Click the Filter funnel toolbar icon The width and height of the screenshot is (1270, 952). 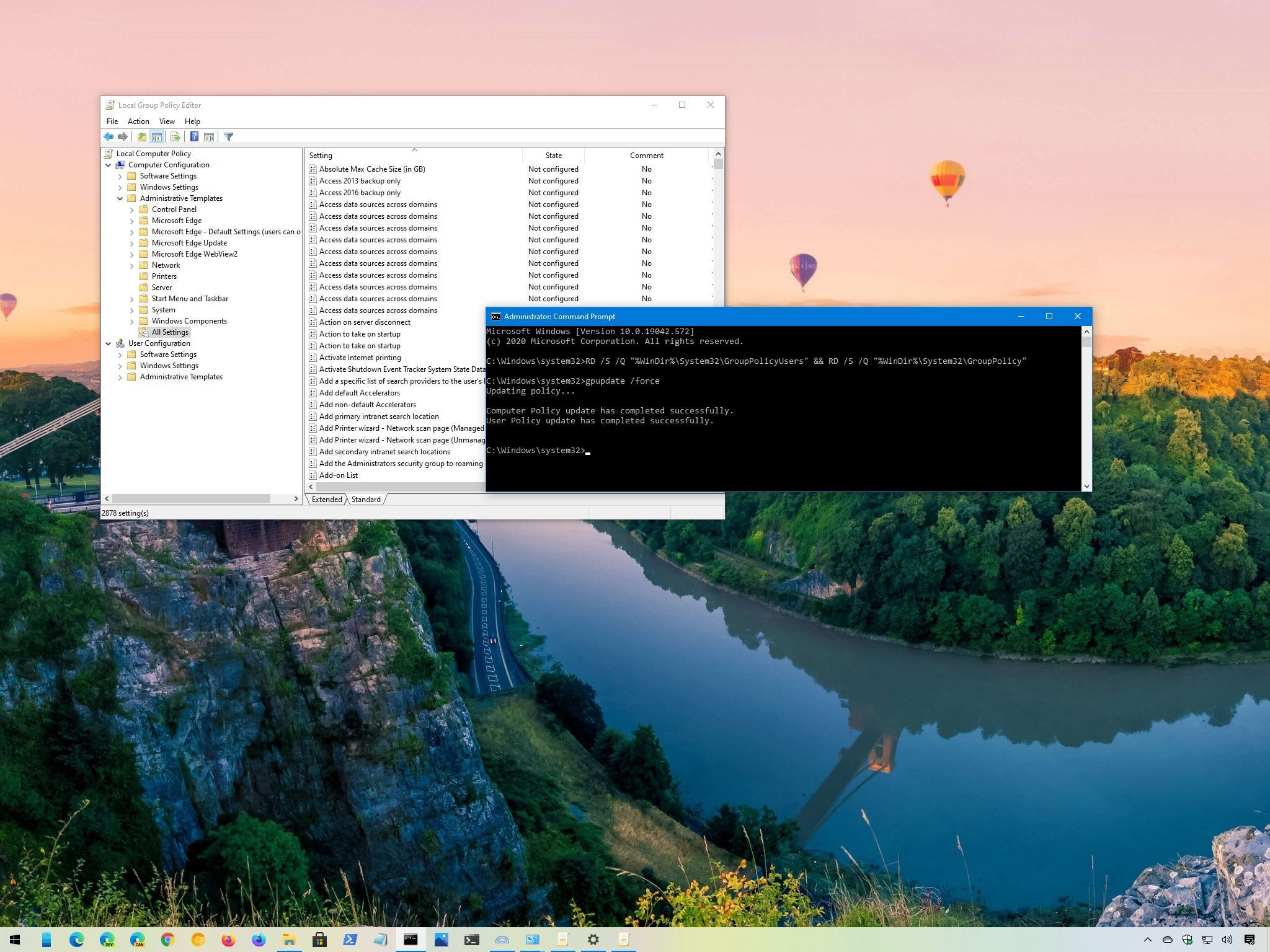pos(228,137)
